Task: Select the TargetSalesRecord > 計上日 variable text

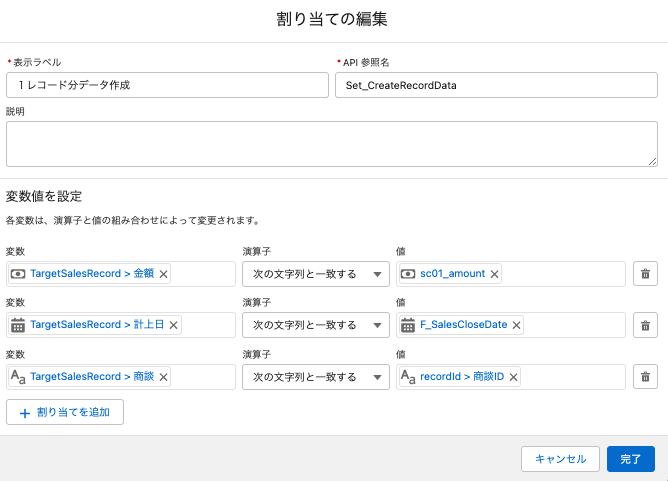Action: (97, 325)
